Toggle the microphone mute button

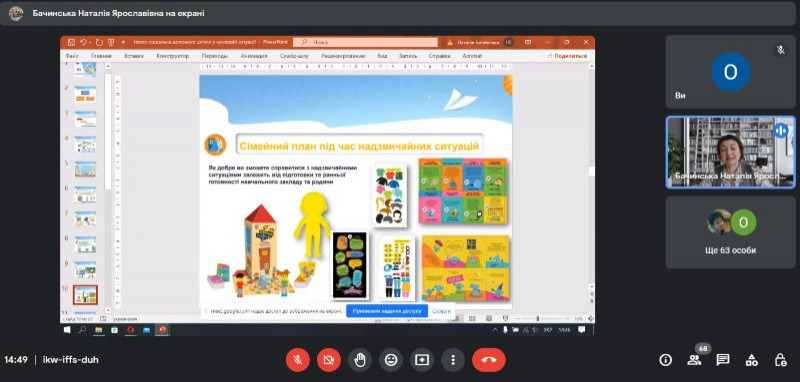[x=297, y=360]
